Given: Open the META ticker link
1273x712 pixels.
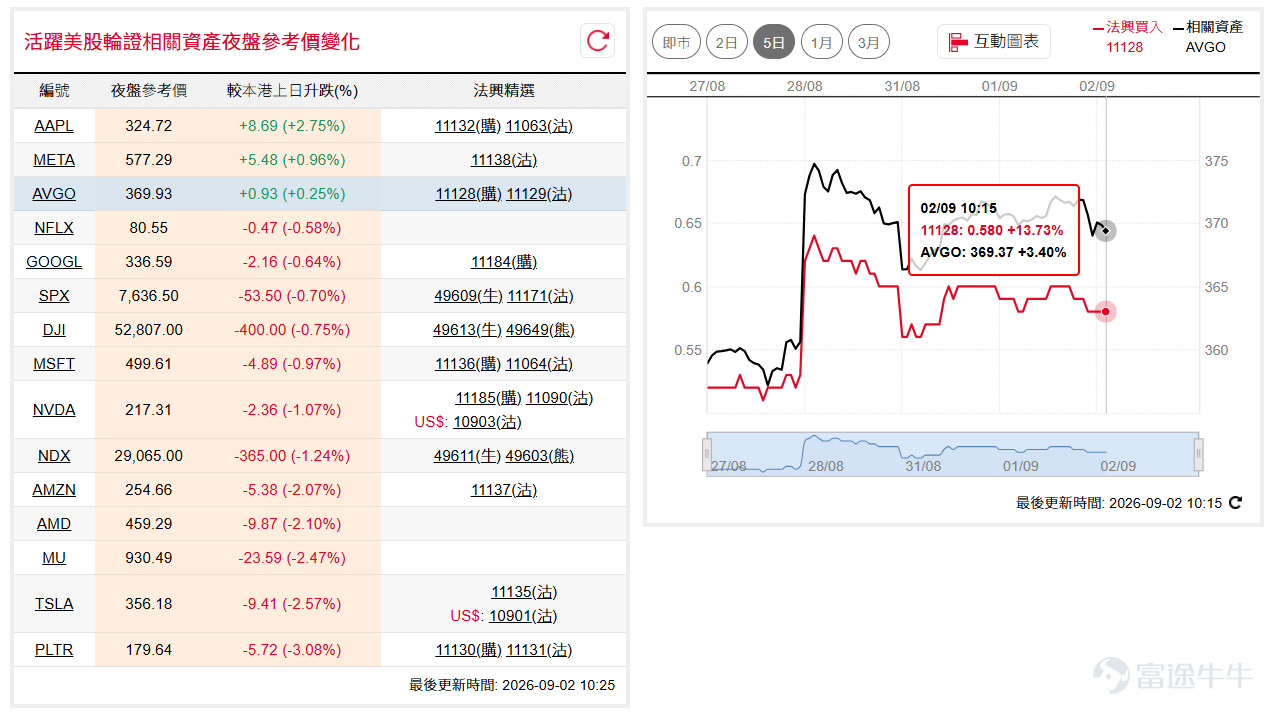Looking at the screenshot, I should [x=54, y=160].
